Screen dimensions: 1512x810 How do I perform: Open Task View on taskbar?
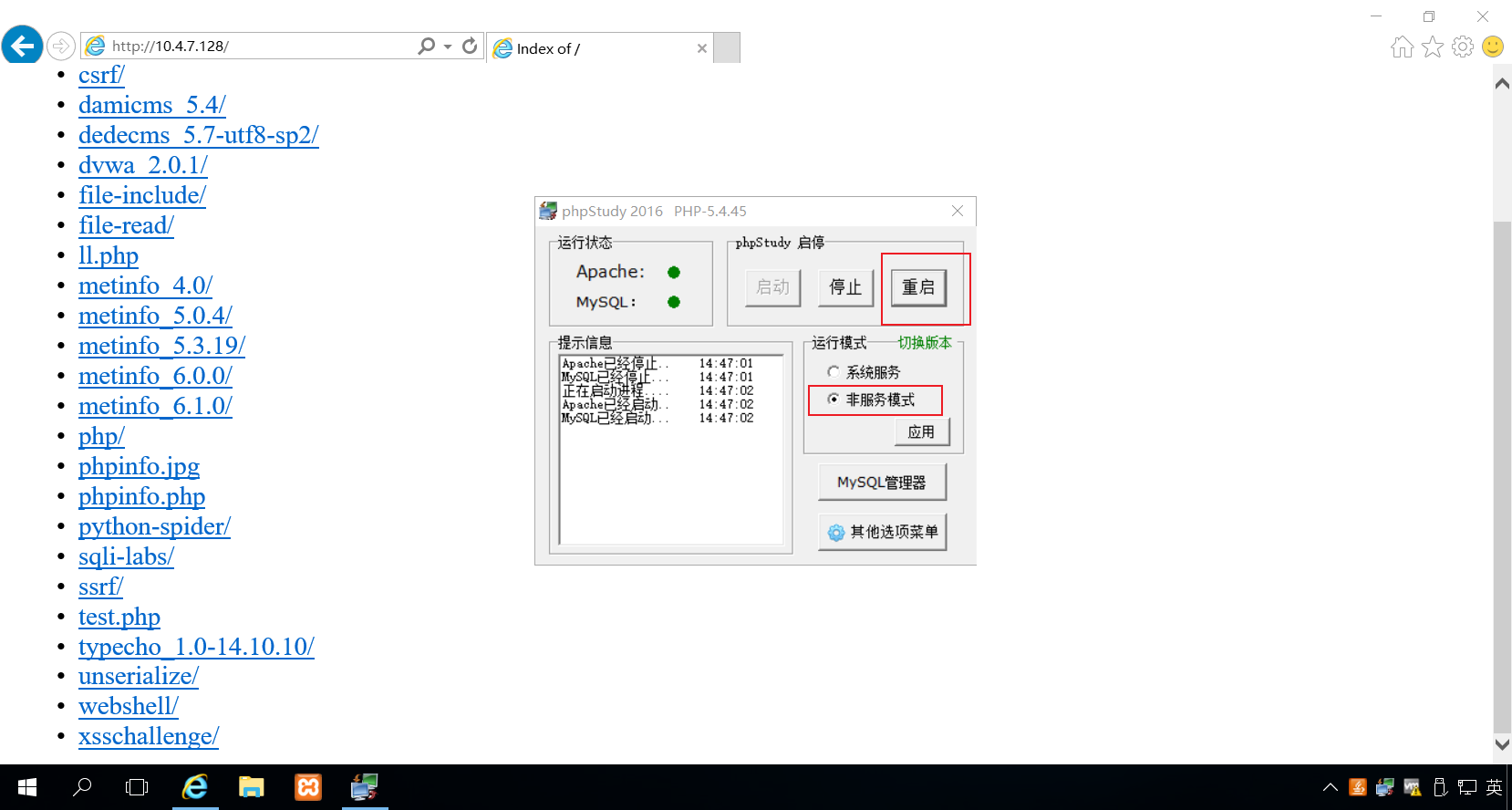[137, 787]
